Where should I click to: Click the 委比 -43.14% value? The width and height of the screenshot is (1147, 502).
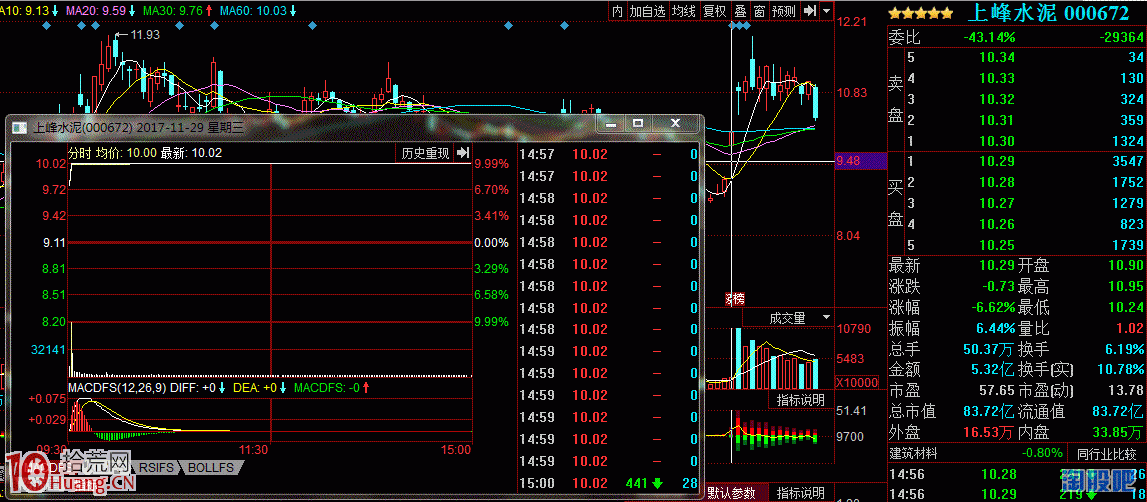coord(989,37)
